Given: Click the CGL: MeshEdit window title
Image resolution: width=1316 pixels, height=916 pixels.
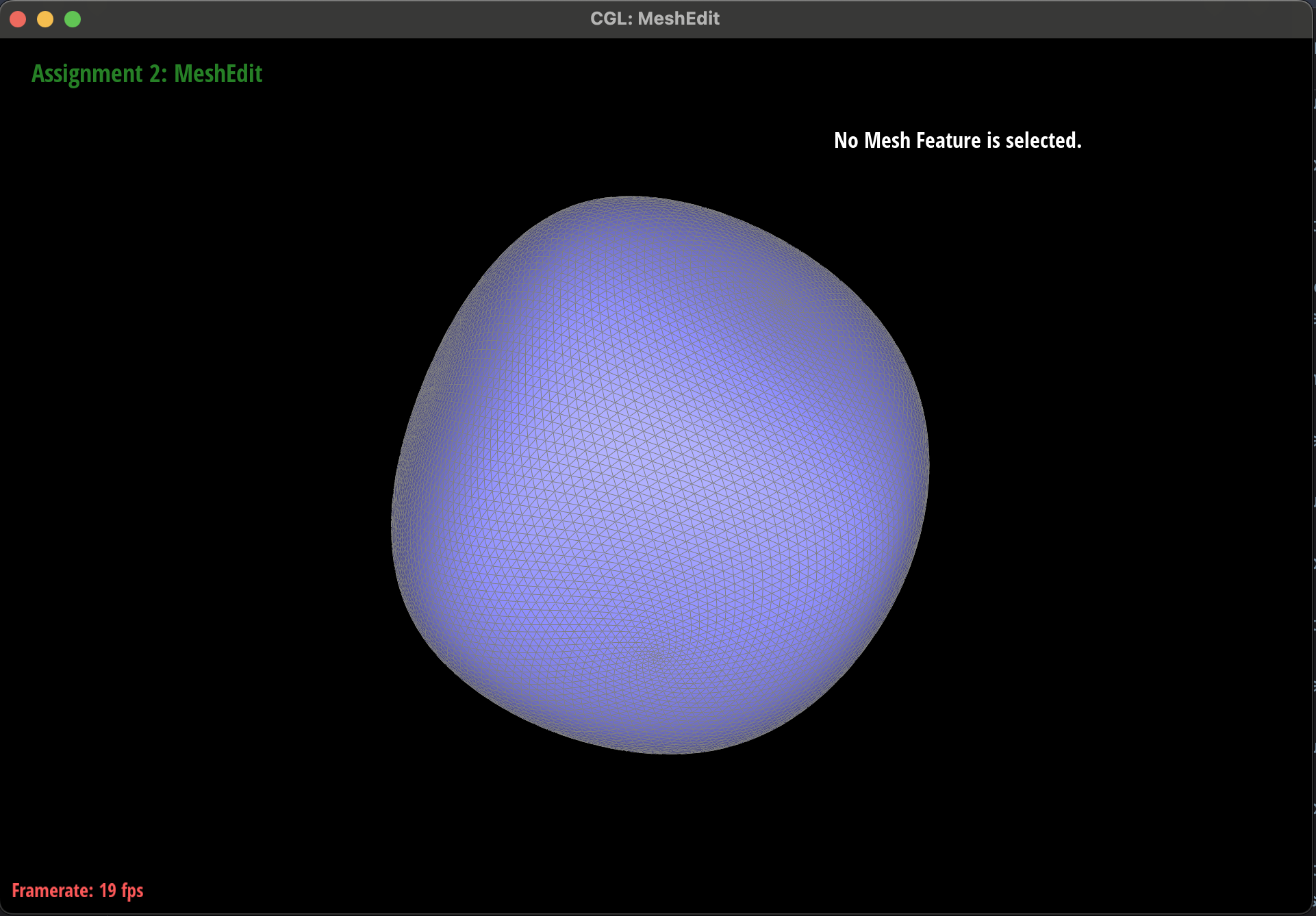Looking at the screenshot, I should [655, 18].
